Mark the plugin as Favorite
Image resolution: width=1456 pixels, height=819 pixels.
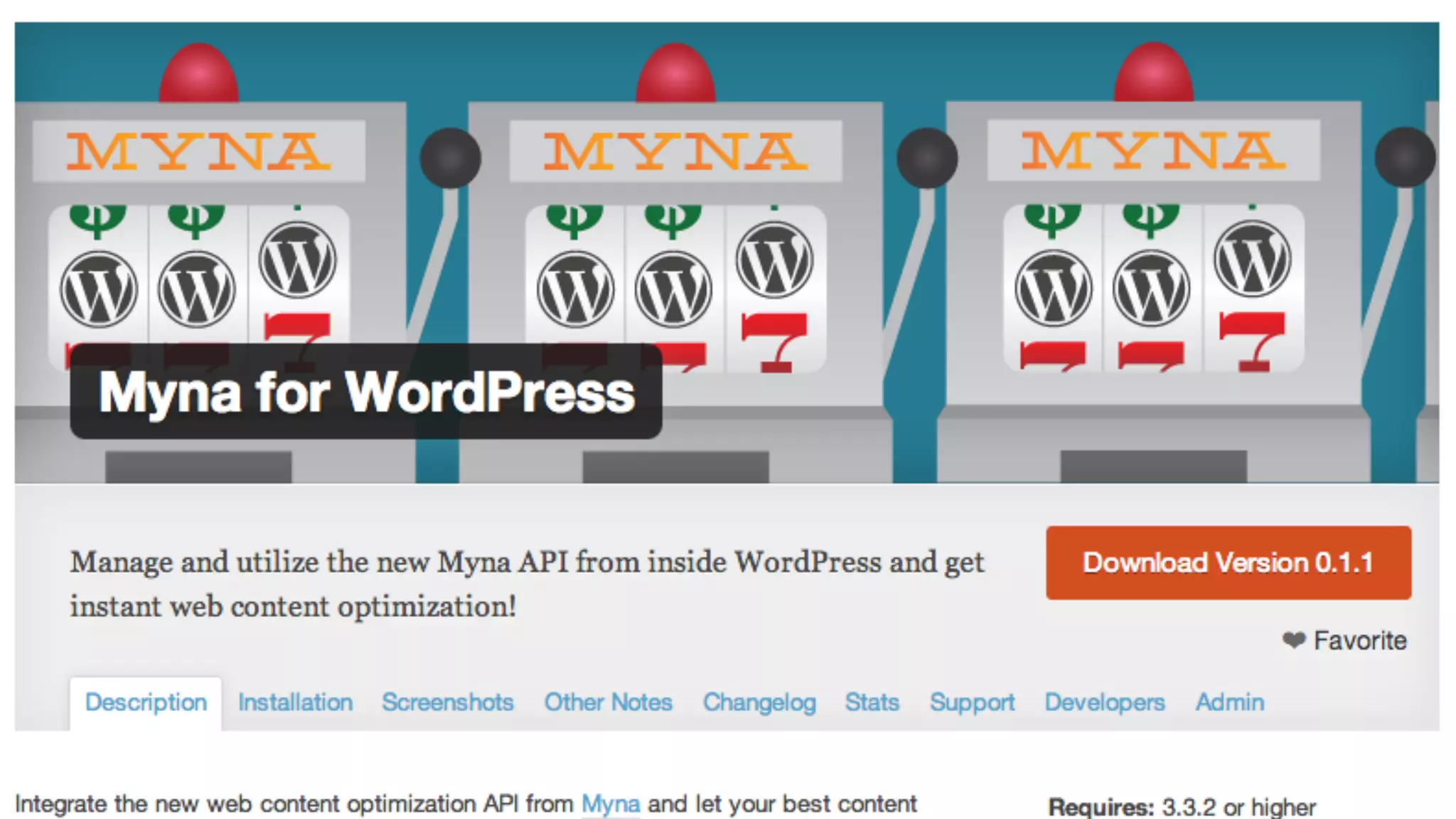click(1359, 641)
